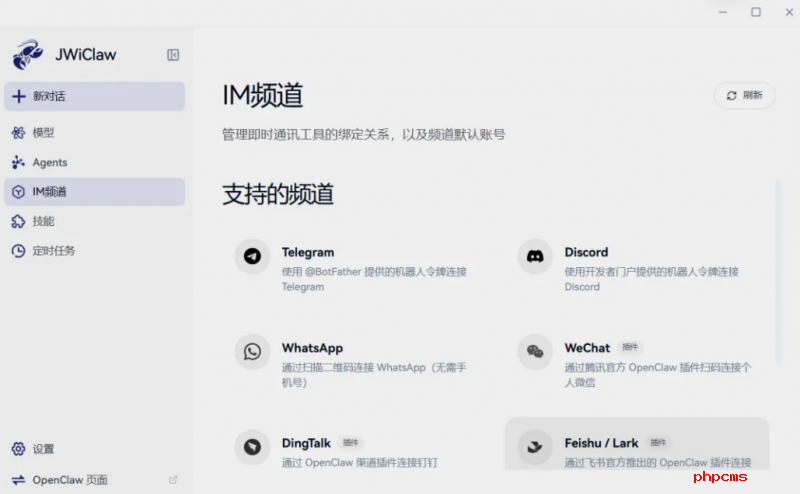Collapse the sidebar with the panel icon
Viewport: 800px width, 494px height.
tap(173, 55)
